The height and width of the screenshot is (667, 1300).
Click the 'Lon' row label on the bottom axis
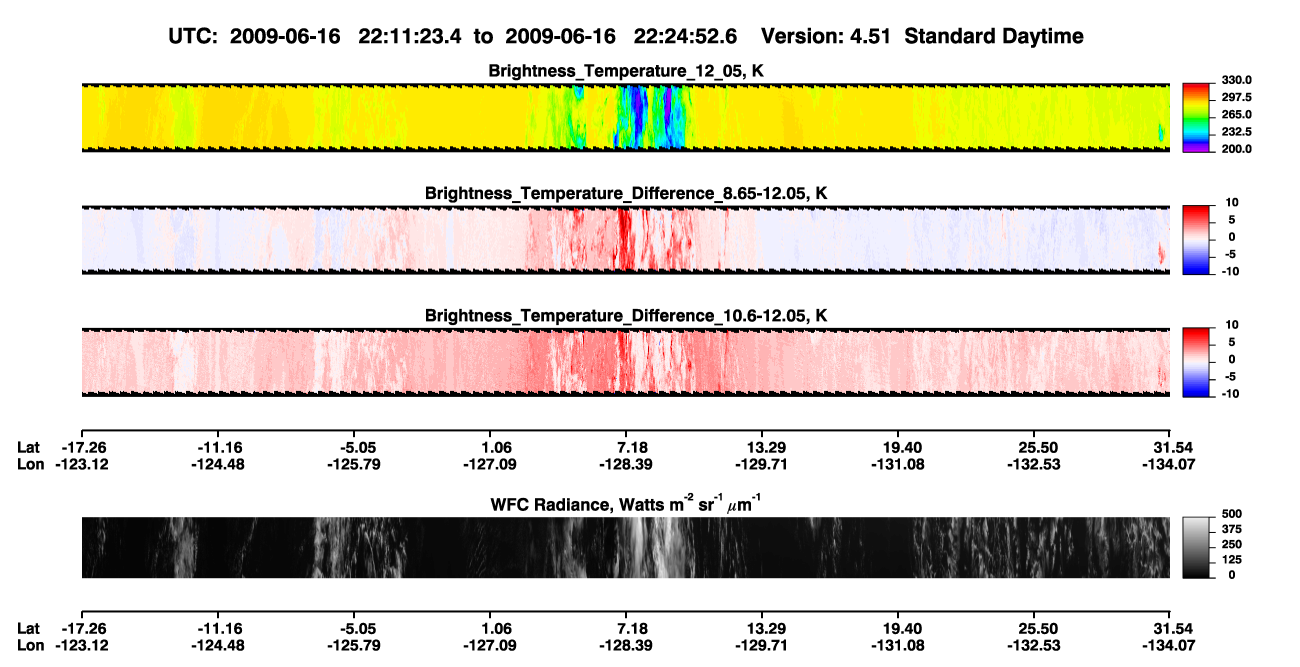(30, 645)
